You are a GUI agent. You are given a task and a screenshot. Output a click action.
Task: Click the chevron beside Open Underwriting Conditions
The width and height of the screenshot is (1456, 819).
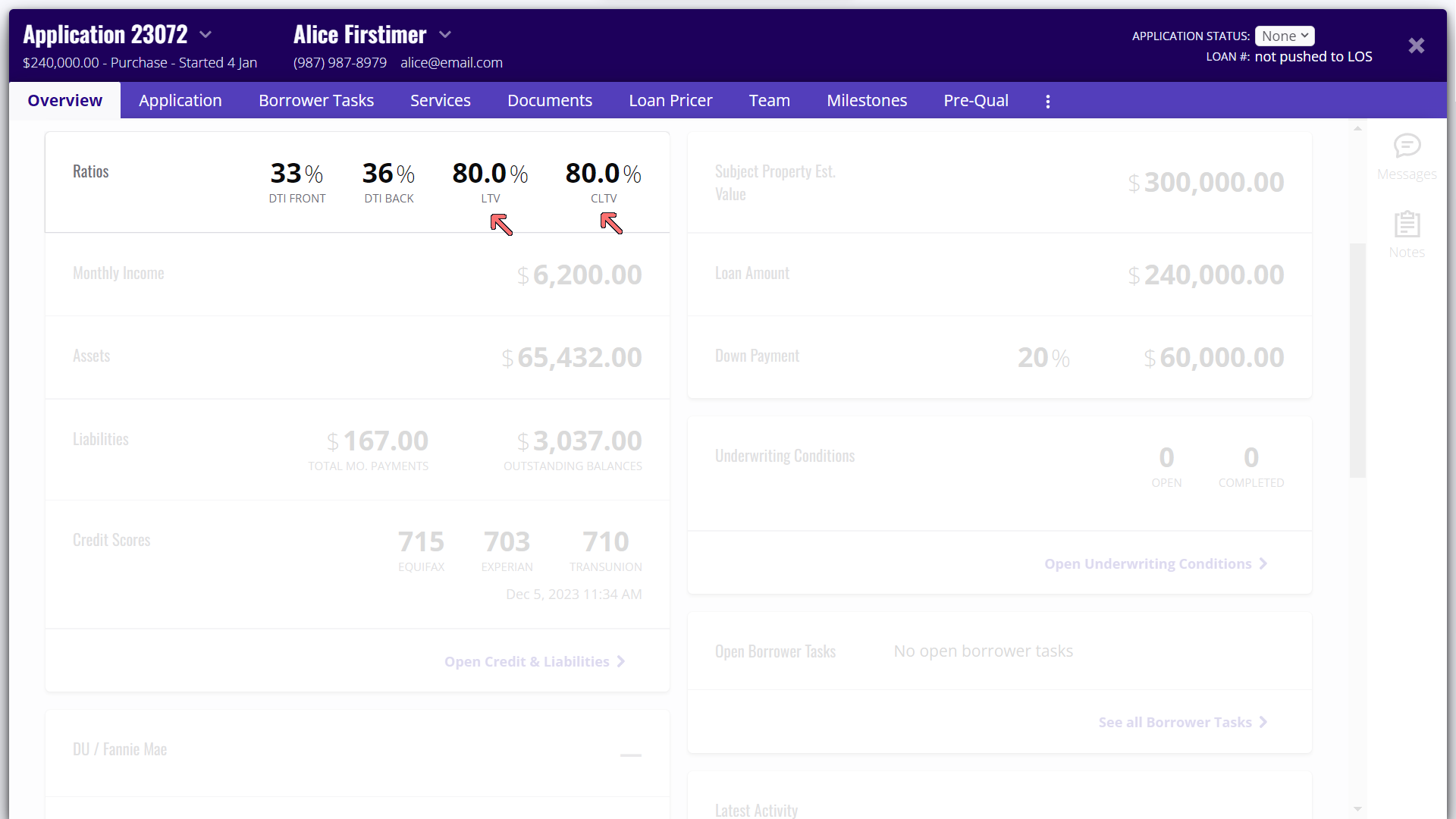click(1263, 563)
